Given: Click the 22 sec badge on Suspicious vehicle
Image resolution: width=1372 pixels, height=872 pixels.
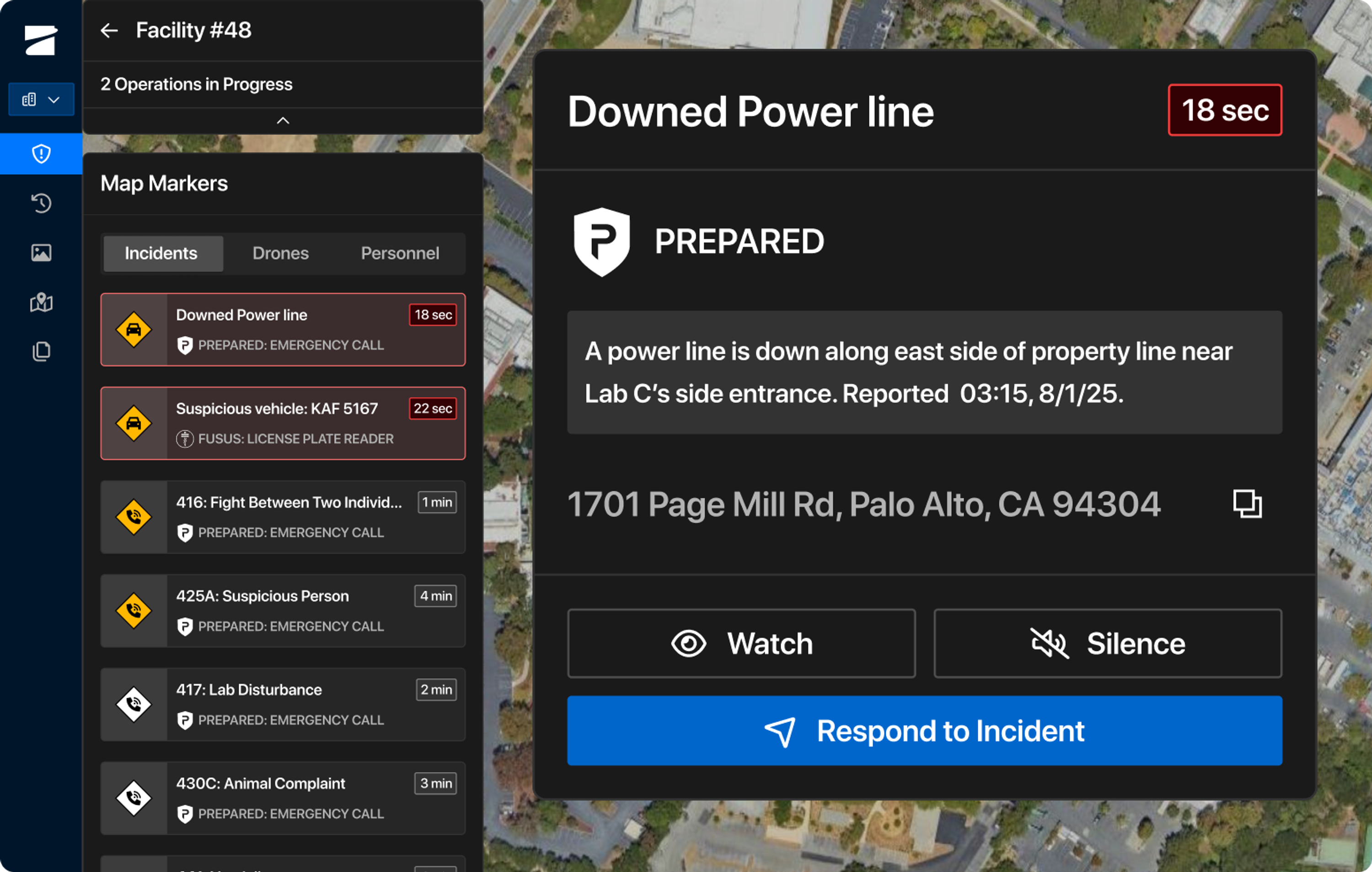Looking at the screenshot, I should (433, 409).
